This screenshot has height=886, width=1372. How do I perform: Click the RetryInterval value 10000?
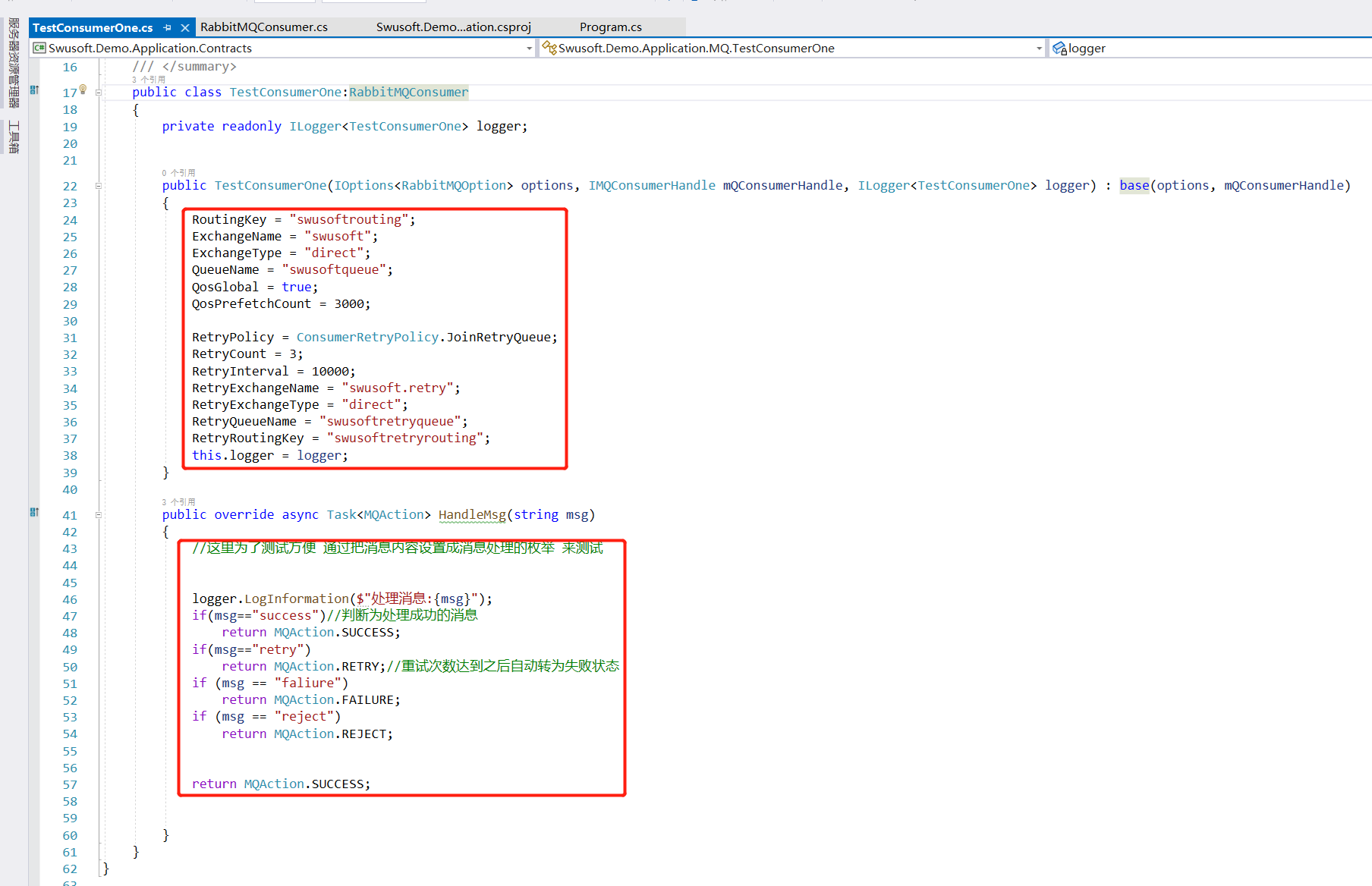[x=330, y=371]
